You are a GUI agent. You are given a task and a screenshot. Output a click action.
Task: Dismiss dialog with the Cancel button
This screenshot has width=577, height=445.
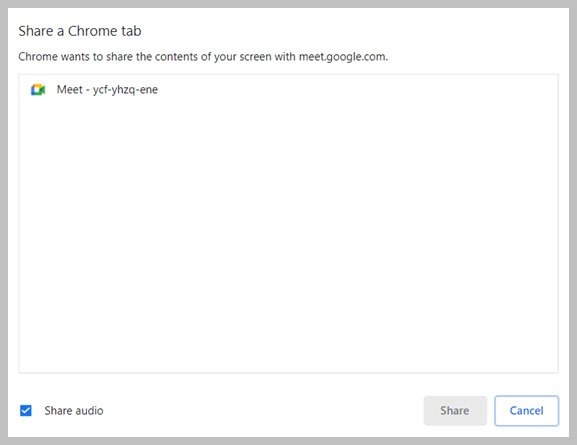(x=526, y=410)
